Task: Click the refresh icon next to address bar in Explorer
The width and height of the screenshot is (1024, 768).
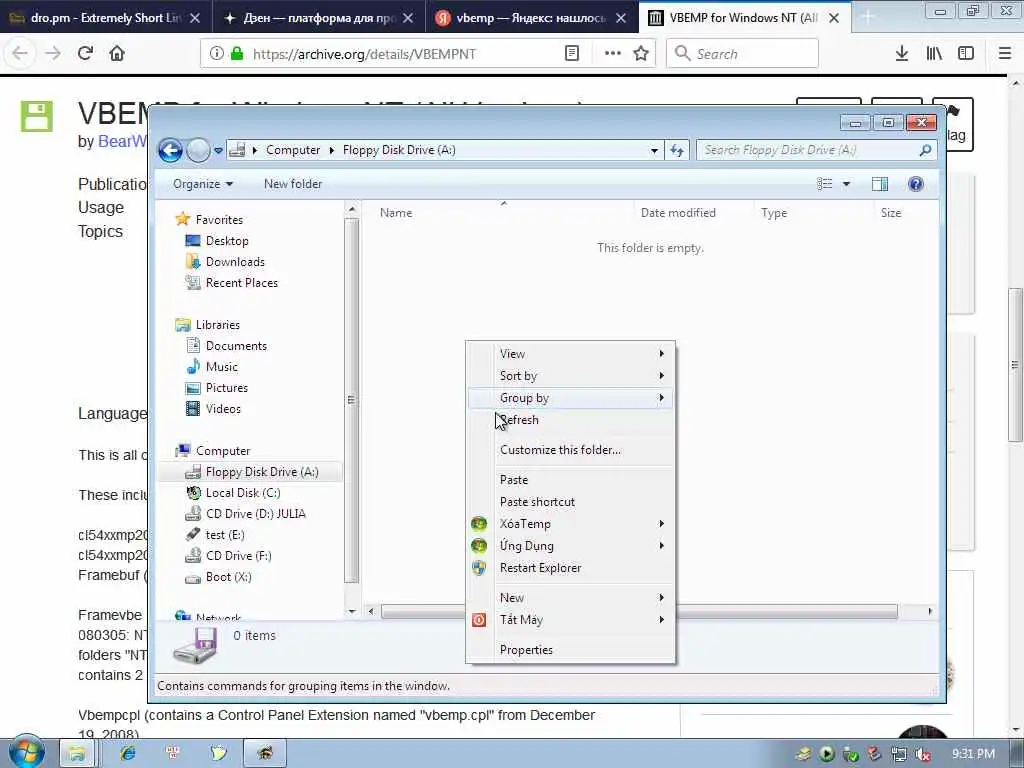Action: [677, 150]
